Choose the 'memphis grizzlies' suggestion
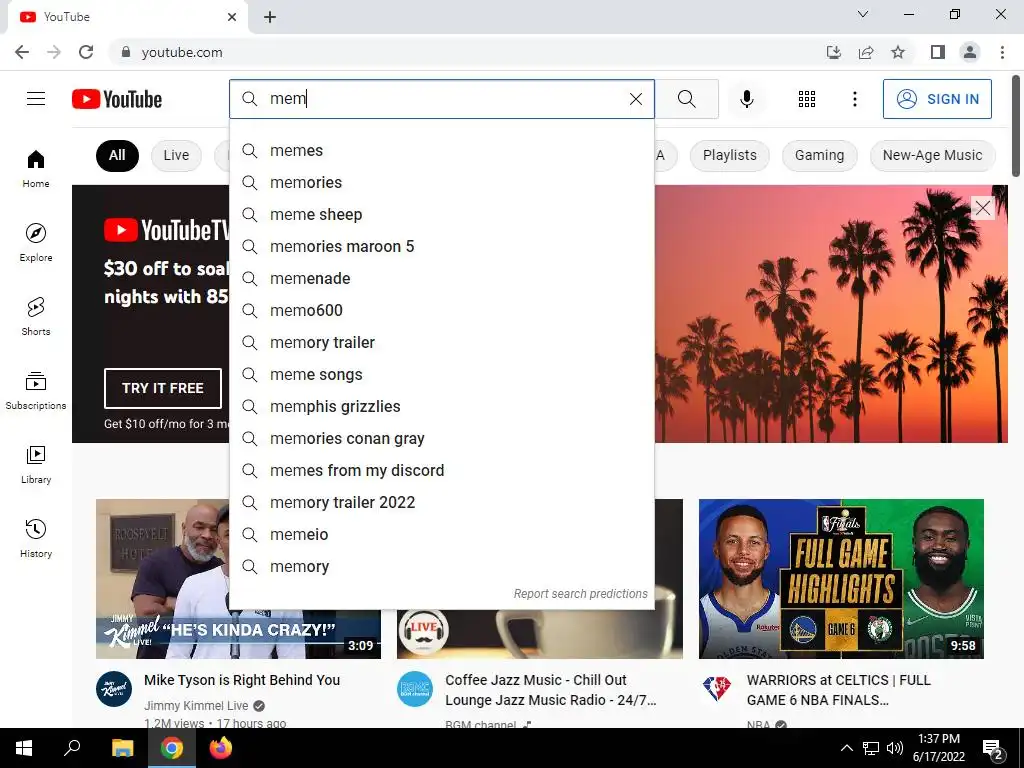This screenshot has width=1024, height=768. (x=441, y=406)
